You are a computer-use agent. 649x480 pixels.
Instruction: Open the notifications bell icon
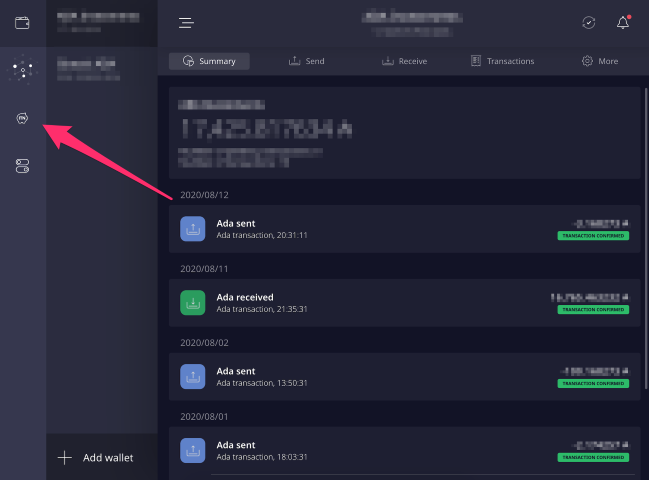pos(623,22)
